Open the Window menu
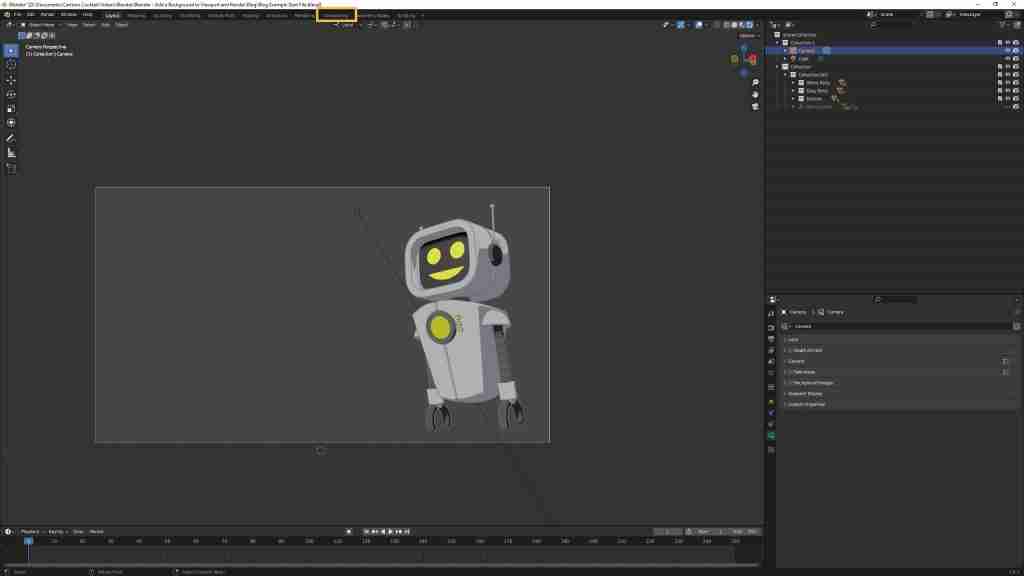The height and width of the screenshot is (576, 1024). [69, 14]
